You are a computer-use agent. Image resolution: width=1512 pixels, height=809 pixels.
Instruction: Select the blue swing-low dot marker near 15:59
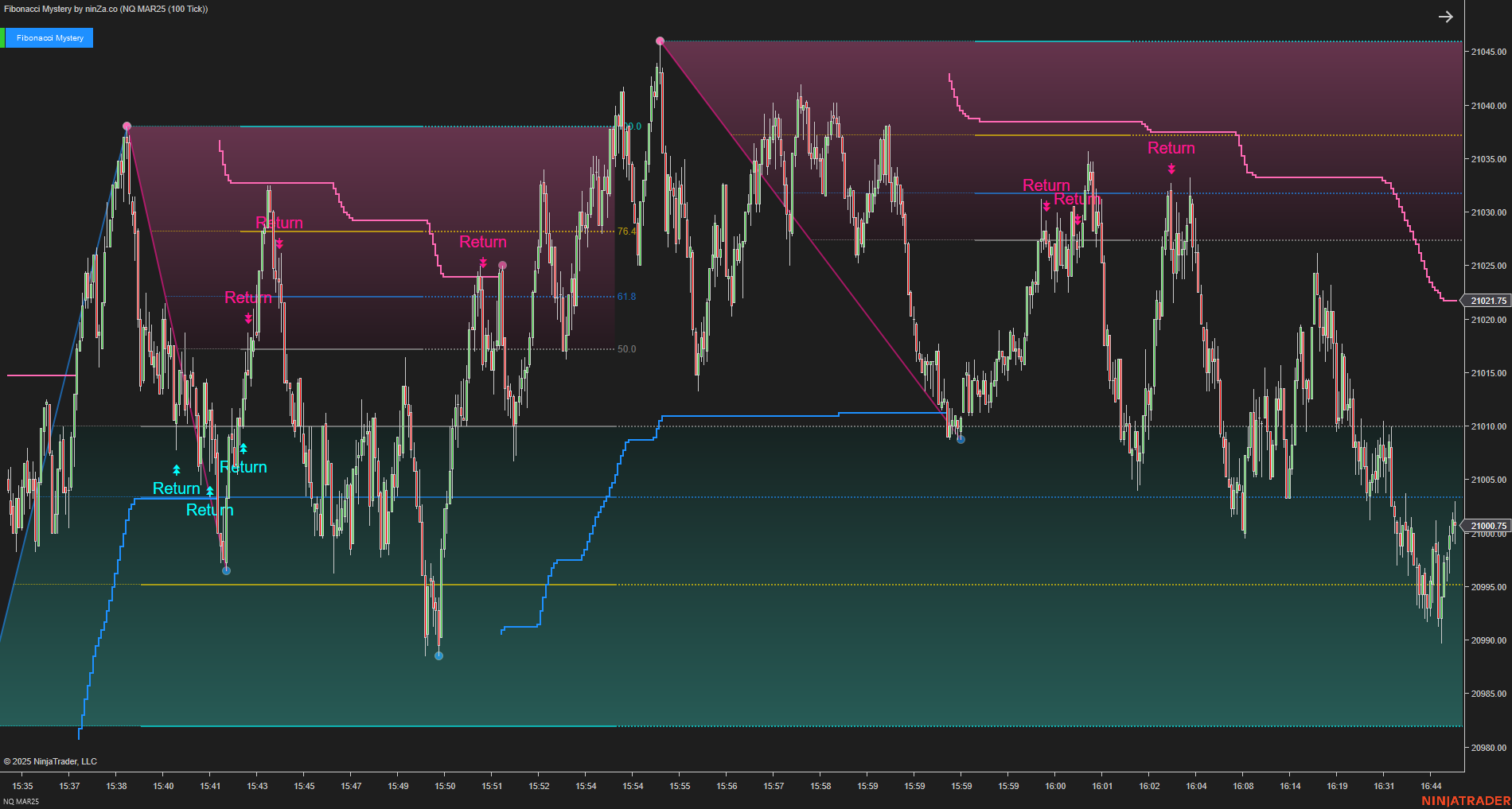tap(960, 438)
